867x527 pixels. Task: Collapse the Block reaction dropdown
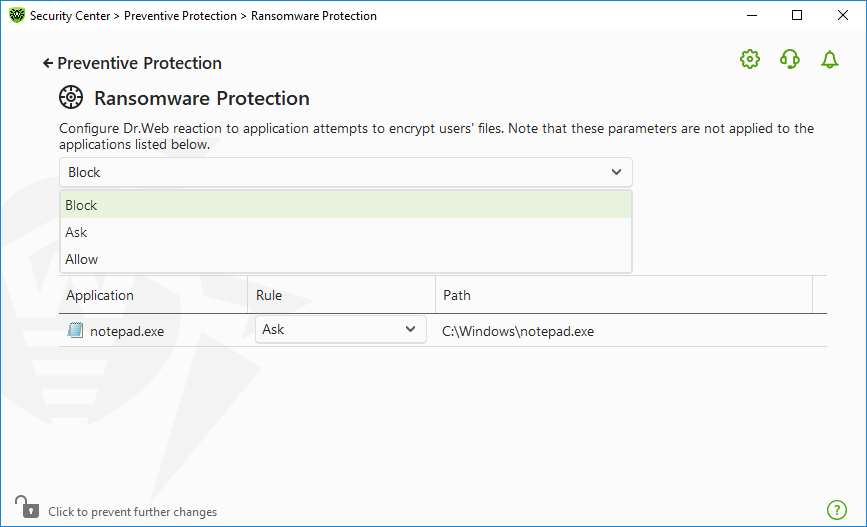(x=346, y=173)
